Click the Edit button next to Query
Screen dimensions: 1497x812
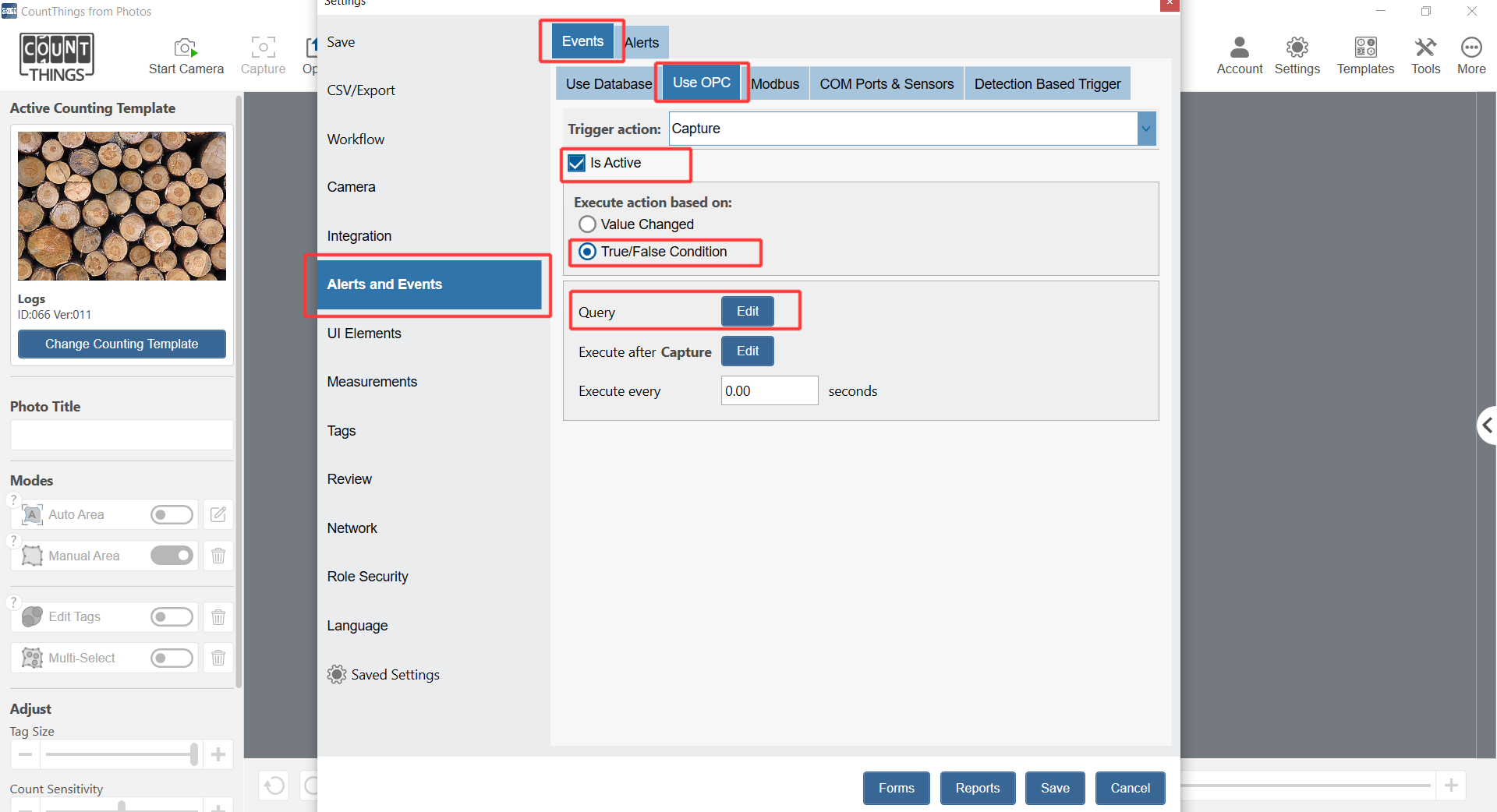point(747,312)
